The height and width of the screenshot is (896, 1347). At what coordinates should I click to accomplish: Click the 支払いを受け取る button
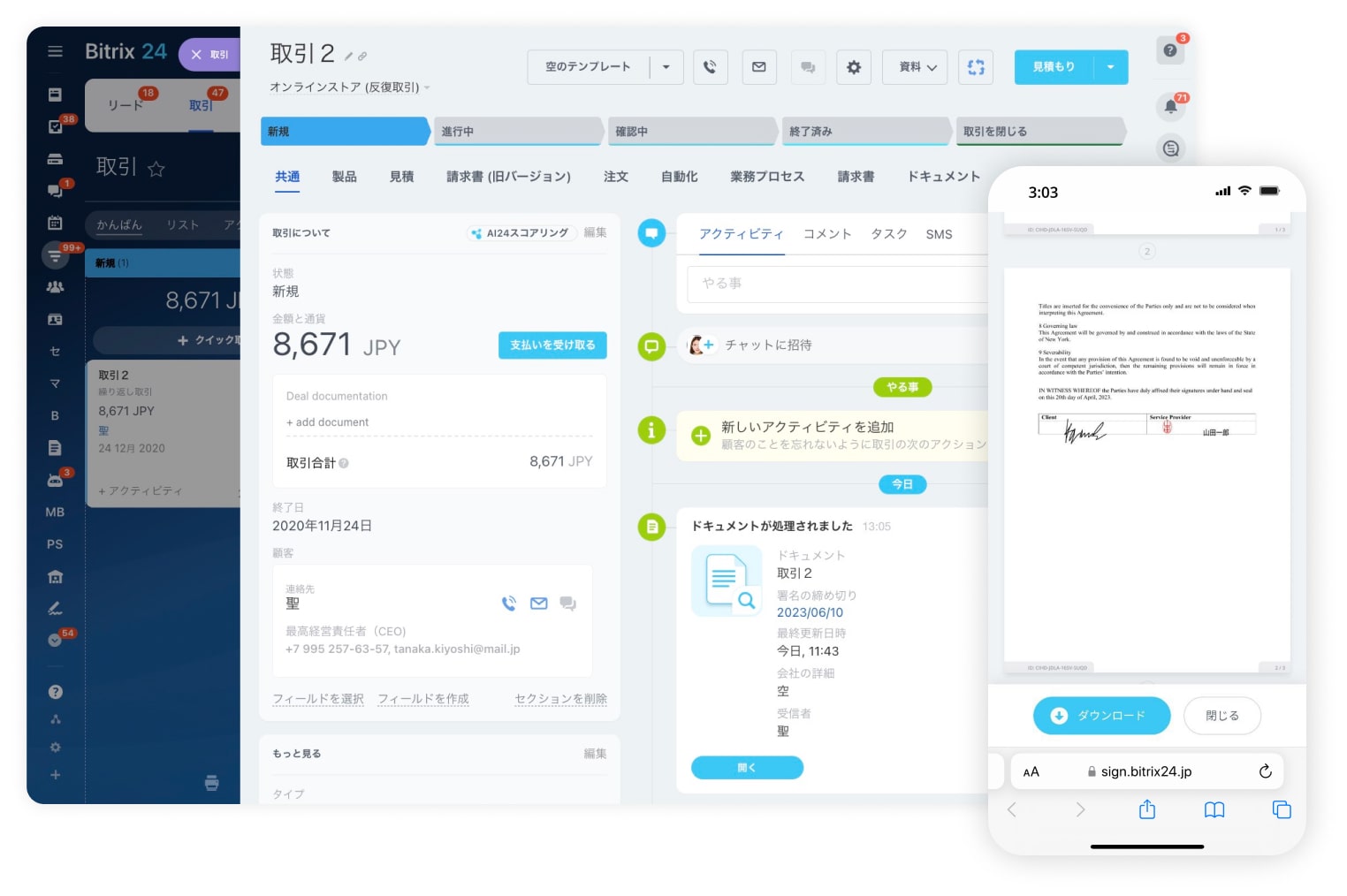pos(552,345)
